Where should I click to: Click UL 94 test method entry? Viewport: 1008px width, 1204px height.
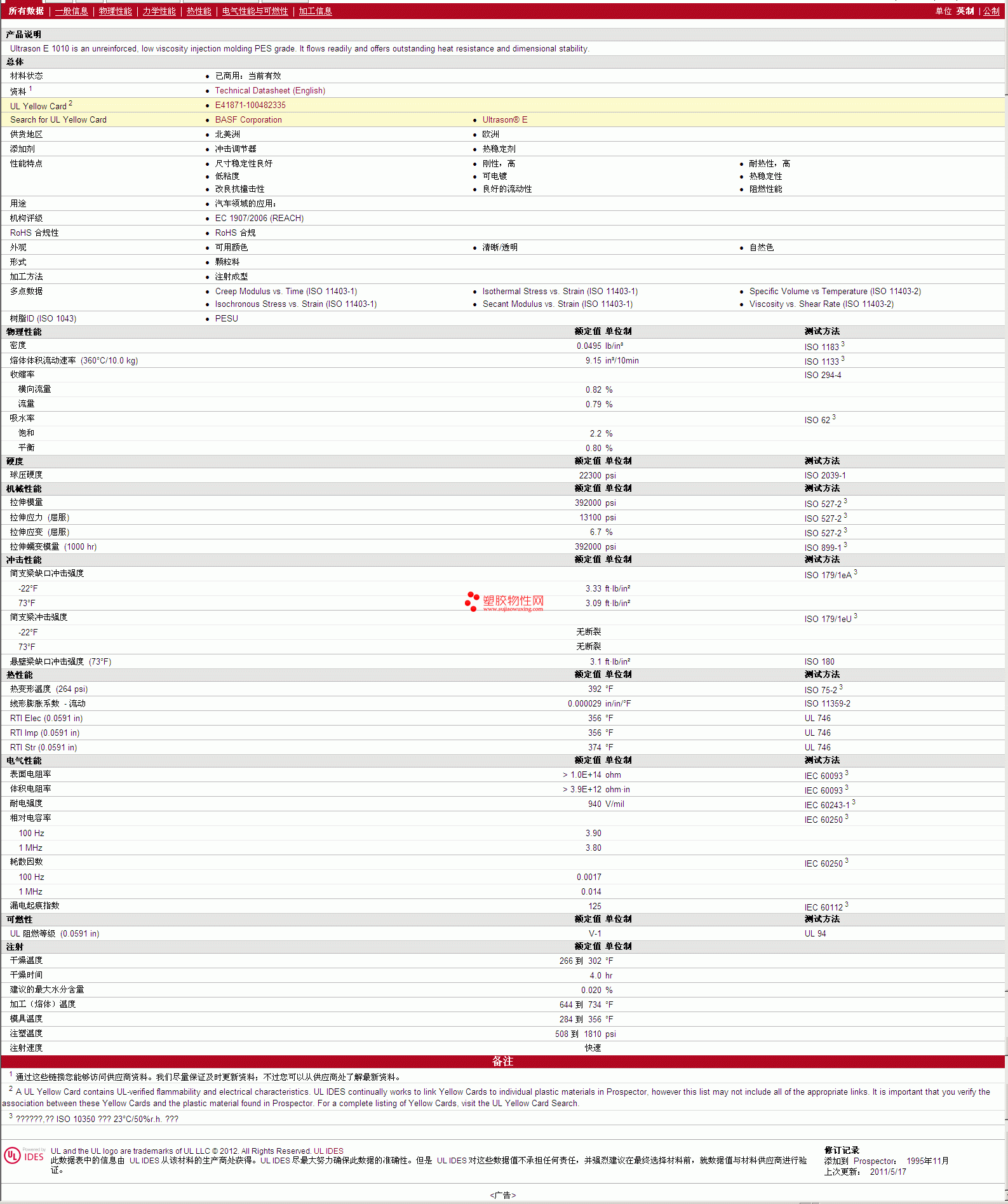tap(816, 933)
